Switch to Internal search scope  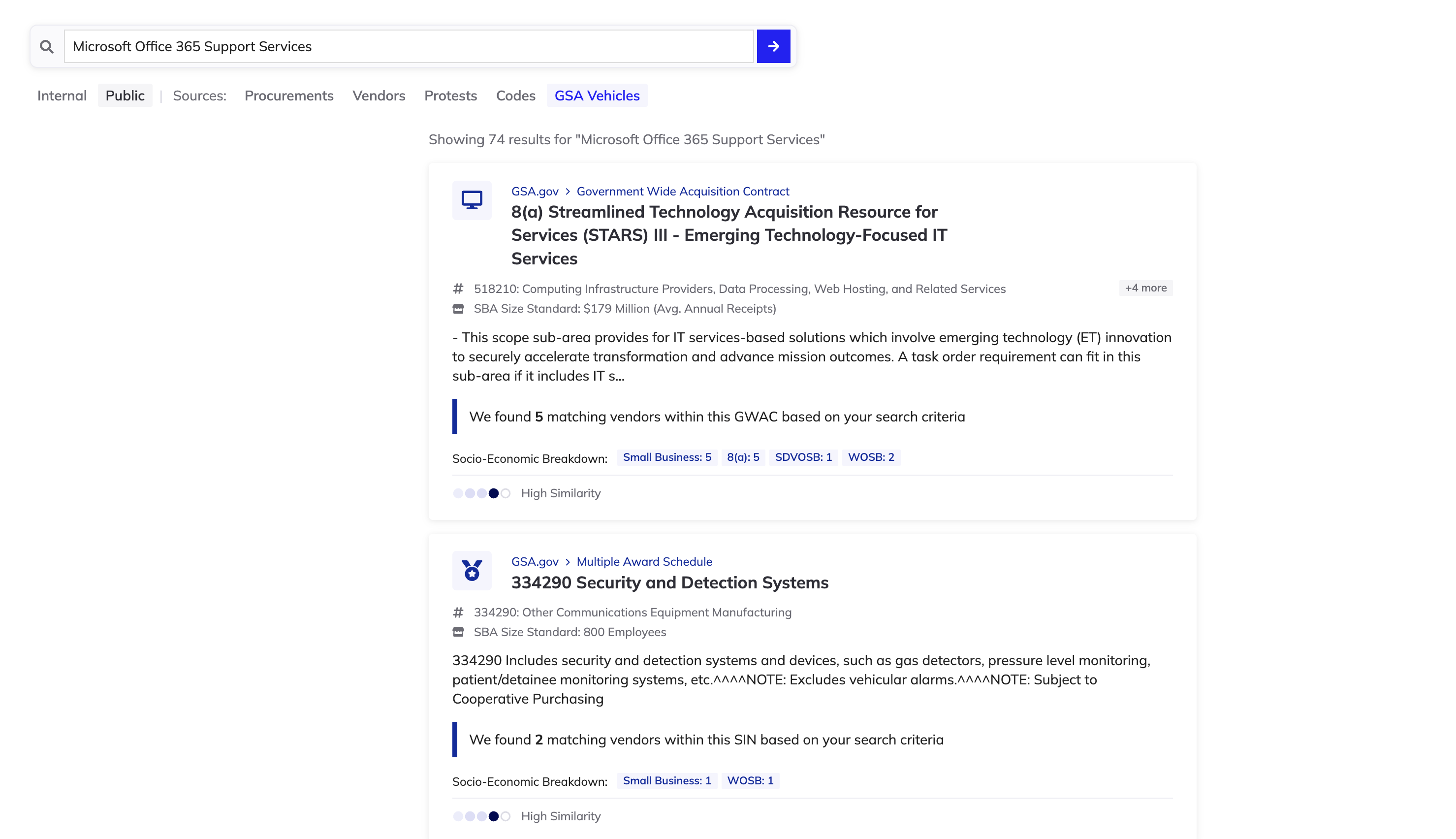(x=62, y=96)
